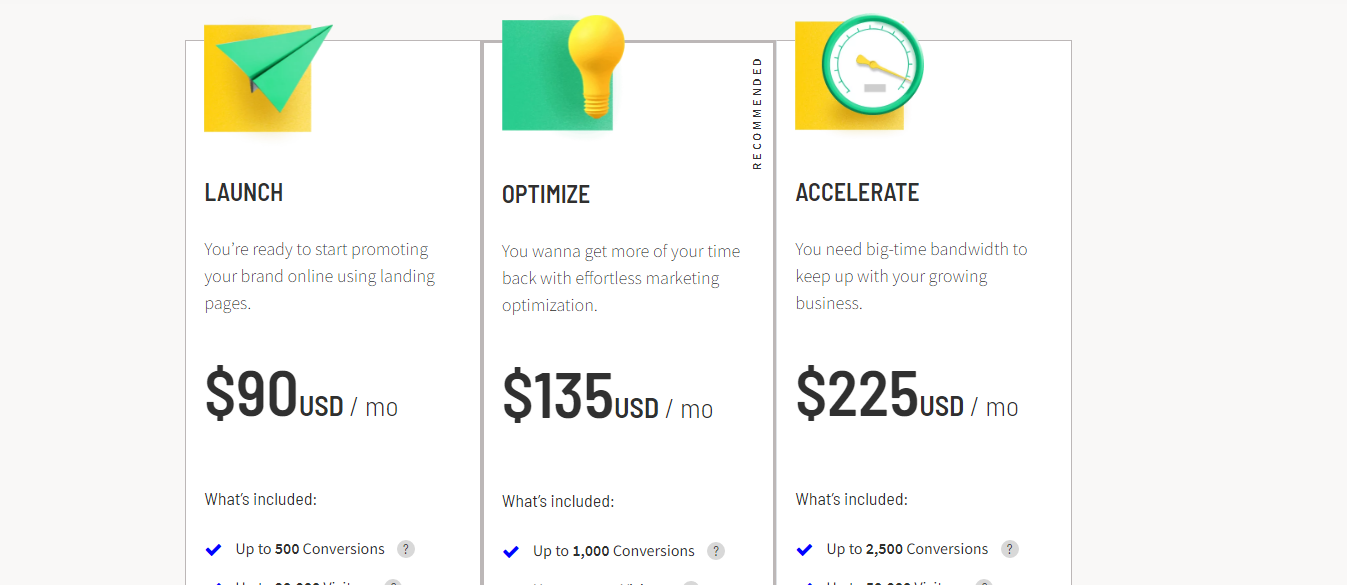Click "Up to 500 Conversions" feature text
1347x585 pixels.
tap(310, 549)
